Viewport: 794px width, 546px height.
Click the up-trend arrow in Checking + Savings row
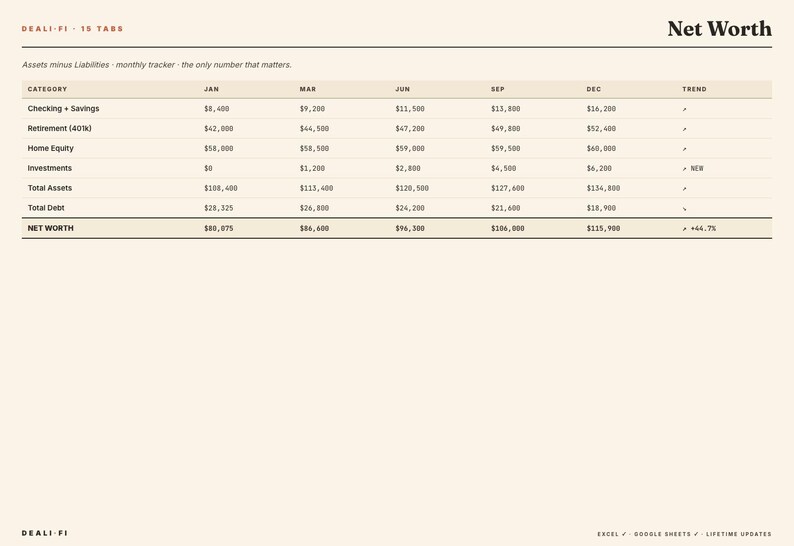tap(684, 109)
